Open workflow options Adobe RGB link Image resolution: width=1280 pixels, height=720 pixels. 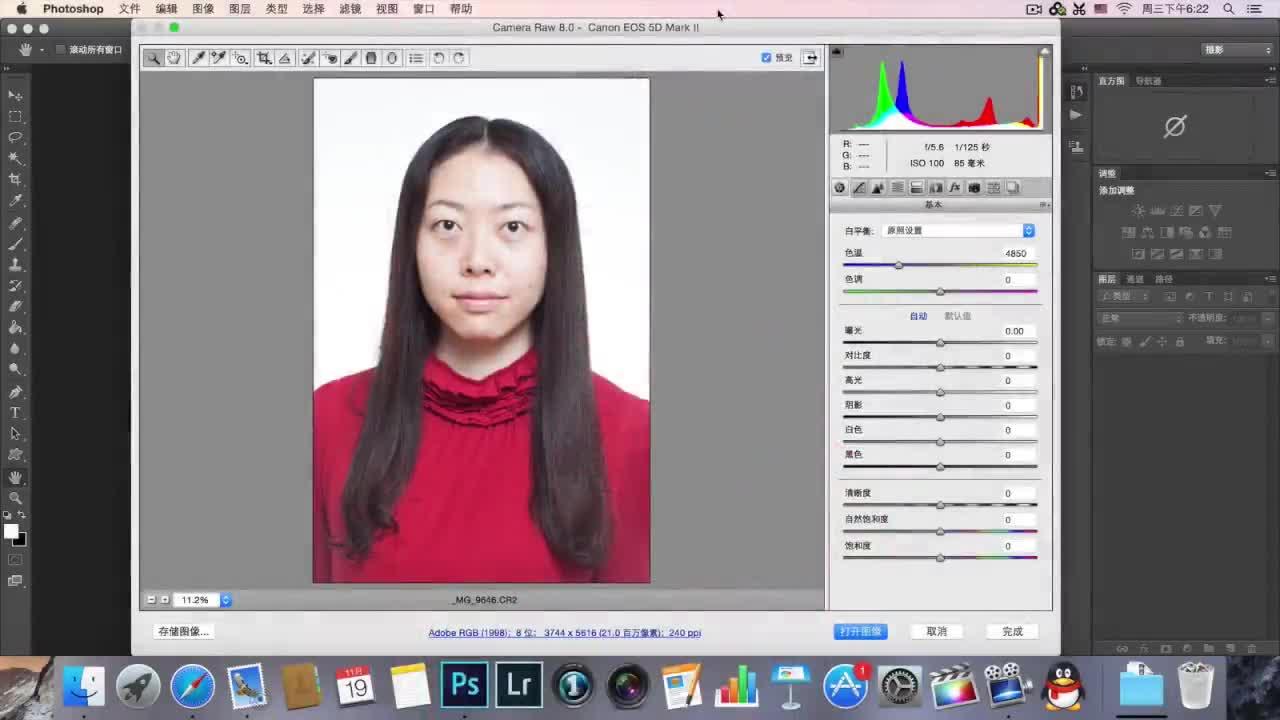tap(565, 633)
